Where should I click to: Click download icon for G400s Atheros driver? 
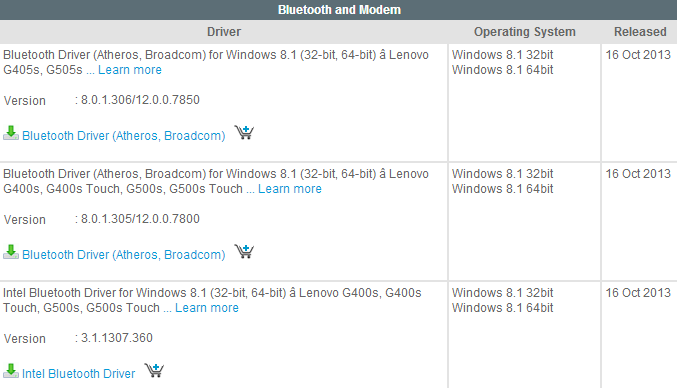pyautogui.click(x=11, y=252)
